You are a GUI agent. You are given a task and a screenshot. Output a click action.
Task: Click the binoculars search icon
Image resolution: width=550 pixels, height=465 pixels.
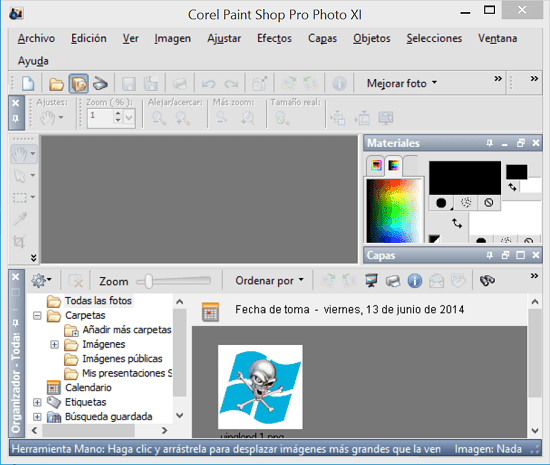pos(487,280)
